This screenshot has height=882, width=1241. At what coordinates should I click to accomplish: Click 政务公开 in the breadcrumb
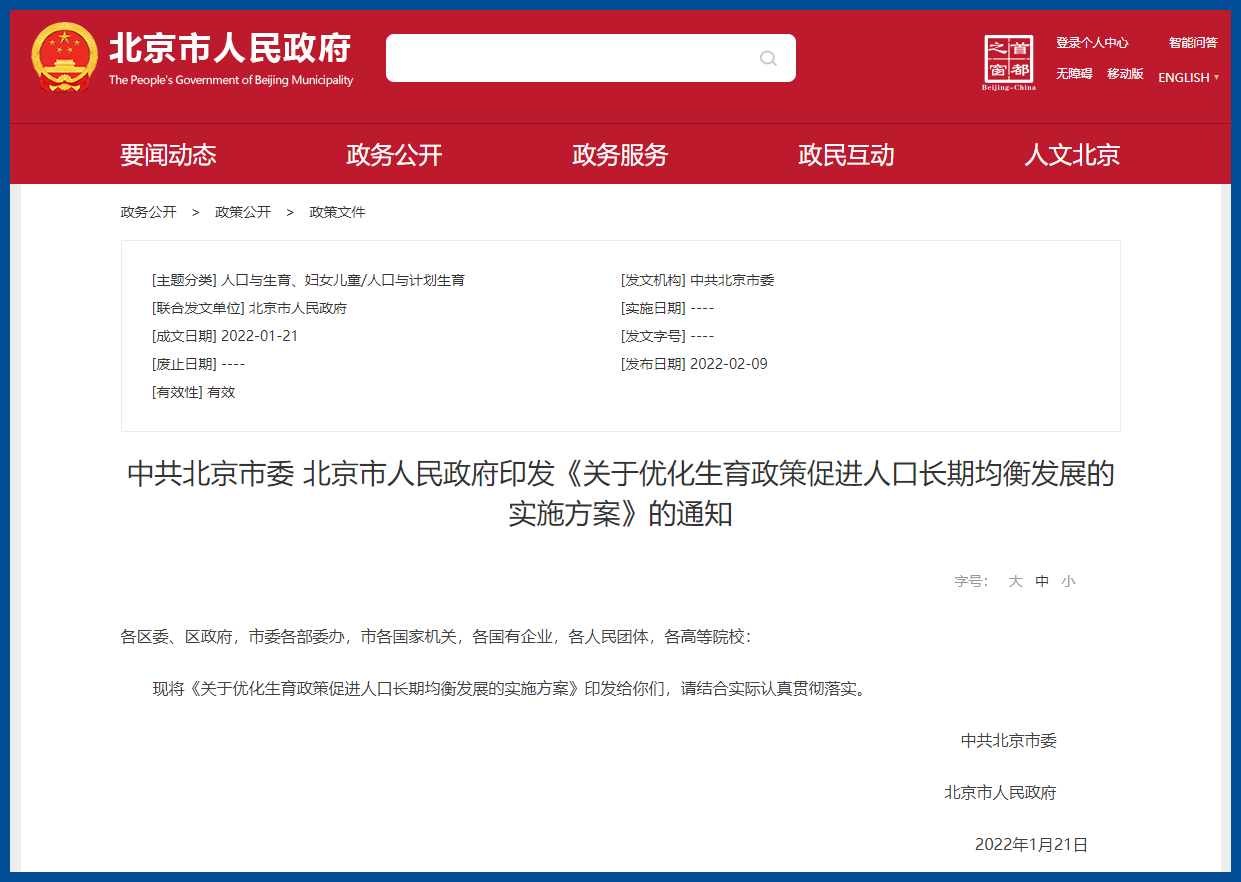(x=148, y=212)
